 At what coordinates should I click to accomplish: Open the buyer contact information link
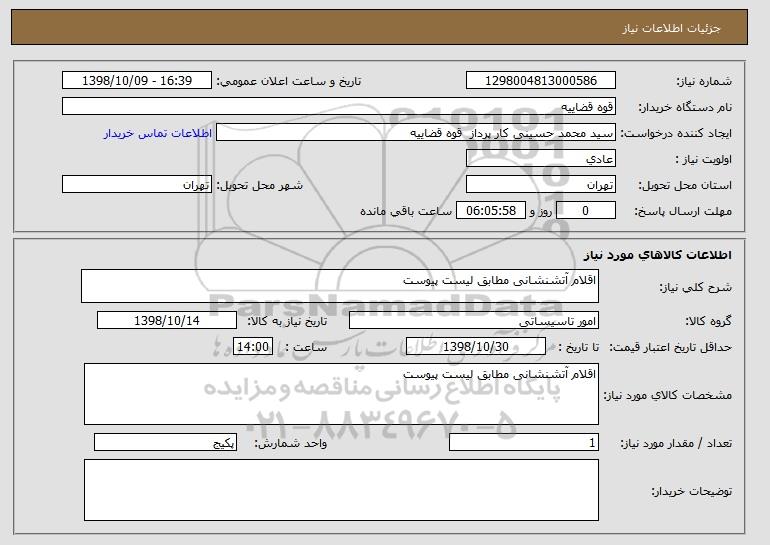(x=158, y=134)
